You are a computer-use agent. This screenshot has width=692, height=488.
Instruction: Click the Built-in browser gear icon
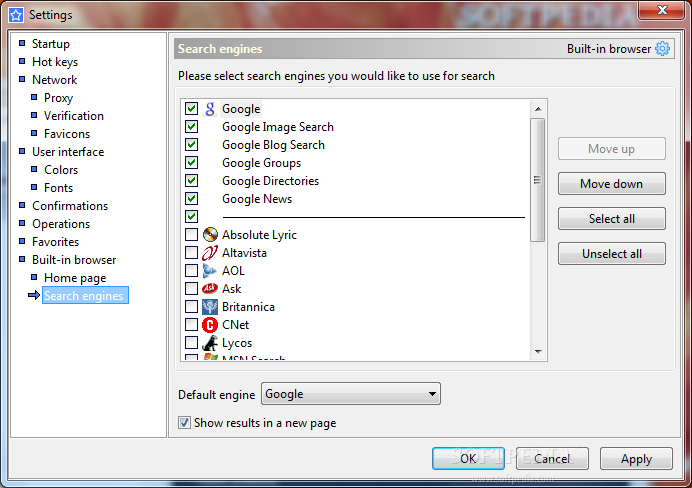[662, 49]
